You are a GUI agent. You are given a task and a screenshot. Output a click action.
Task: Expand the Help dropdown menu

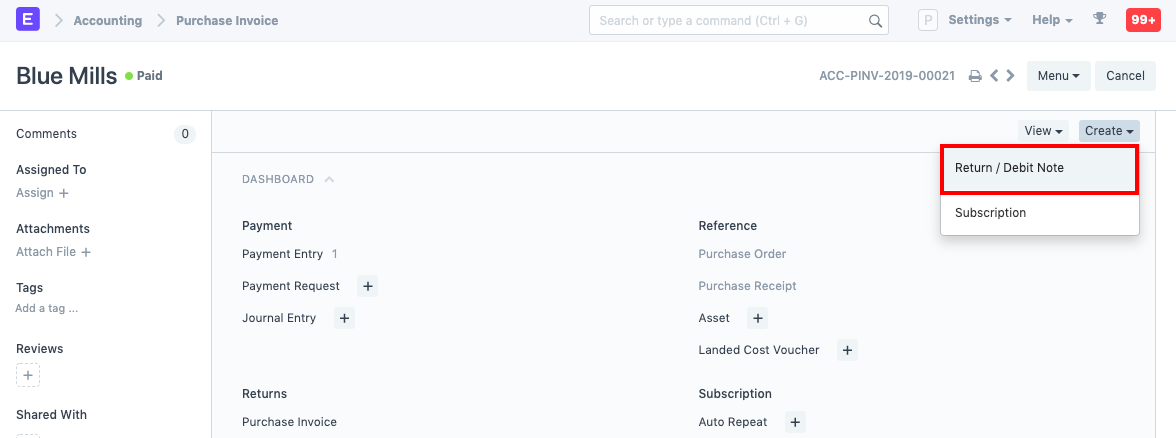(x=1052, y=20)
